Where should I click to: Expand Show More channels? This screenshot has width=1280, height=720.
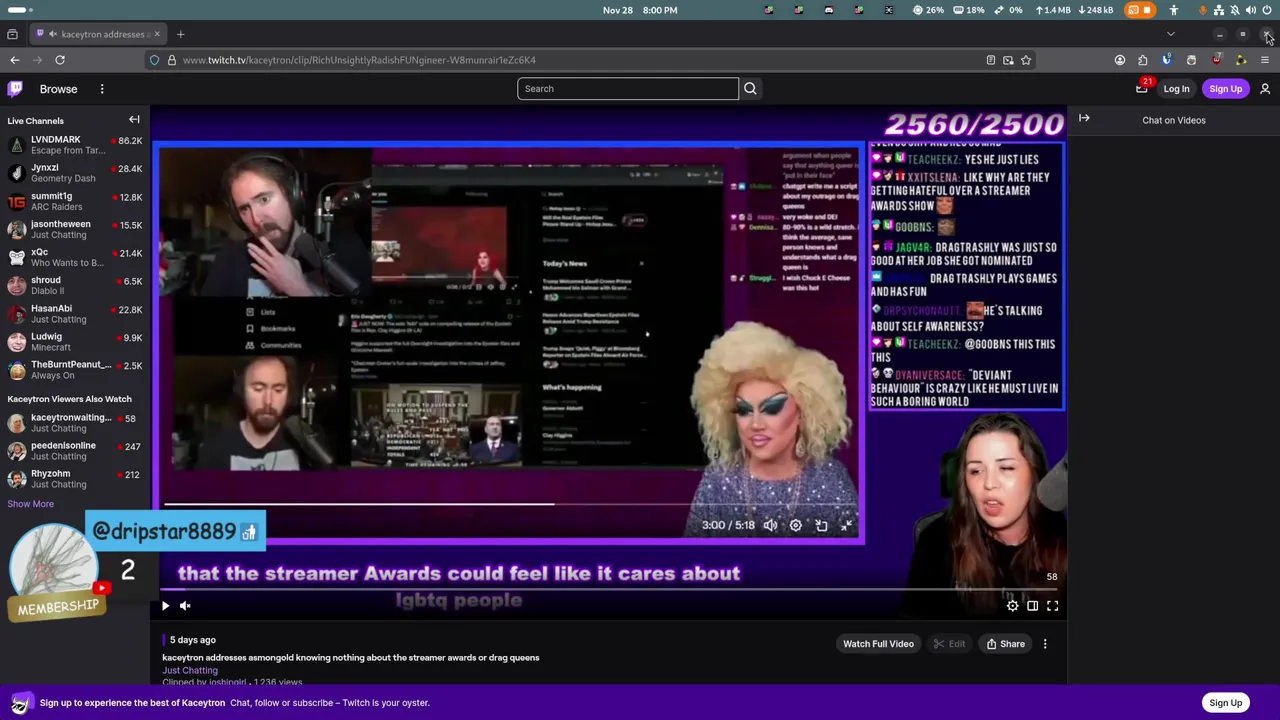click(31, 504)
